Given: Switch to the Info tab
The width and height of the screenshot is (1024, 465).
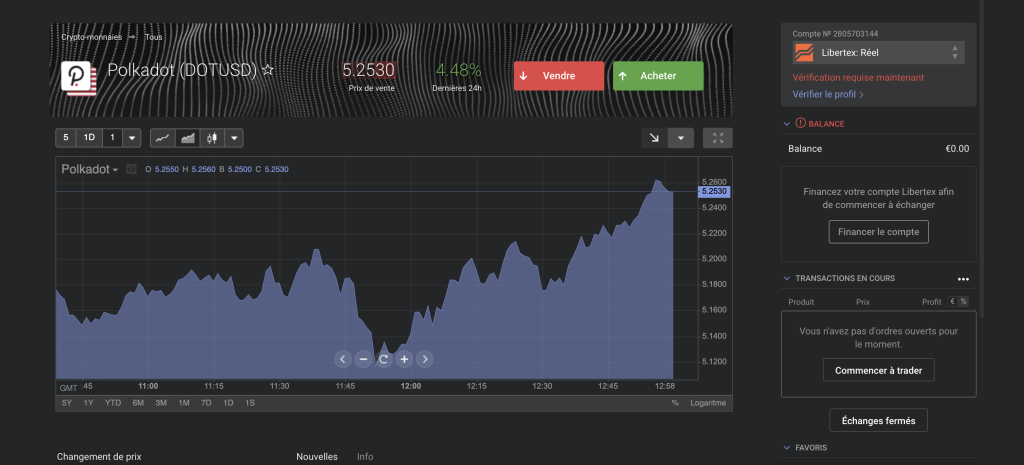Looking at the screenshot, I should tap(365, 457).
